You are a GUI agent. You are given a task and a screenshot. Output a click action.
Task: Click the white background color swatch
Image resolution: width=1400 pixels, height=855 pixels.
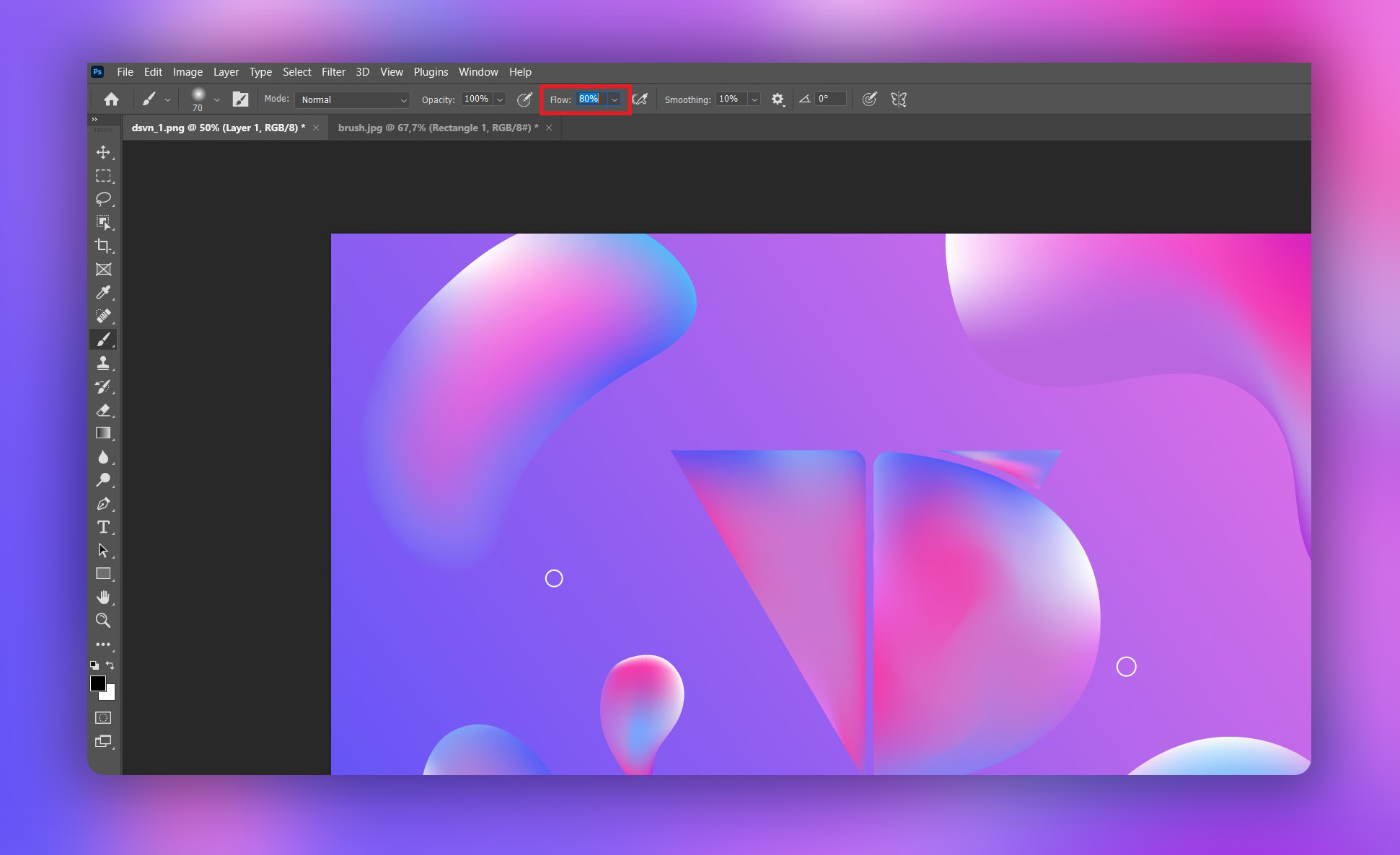110,695
